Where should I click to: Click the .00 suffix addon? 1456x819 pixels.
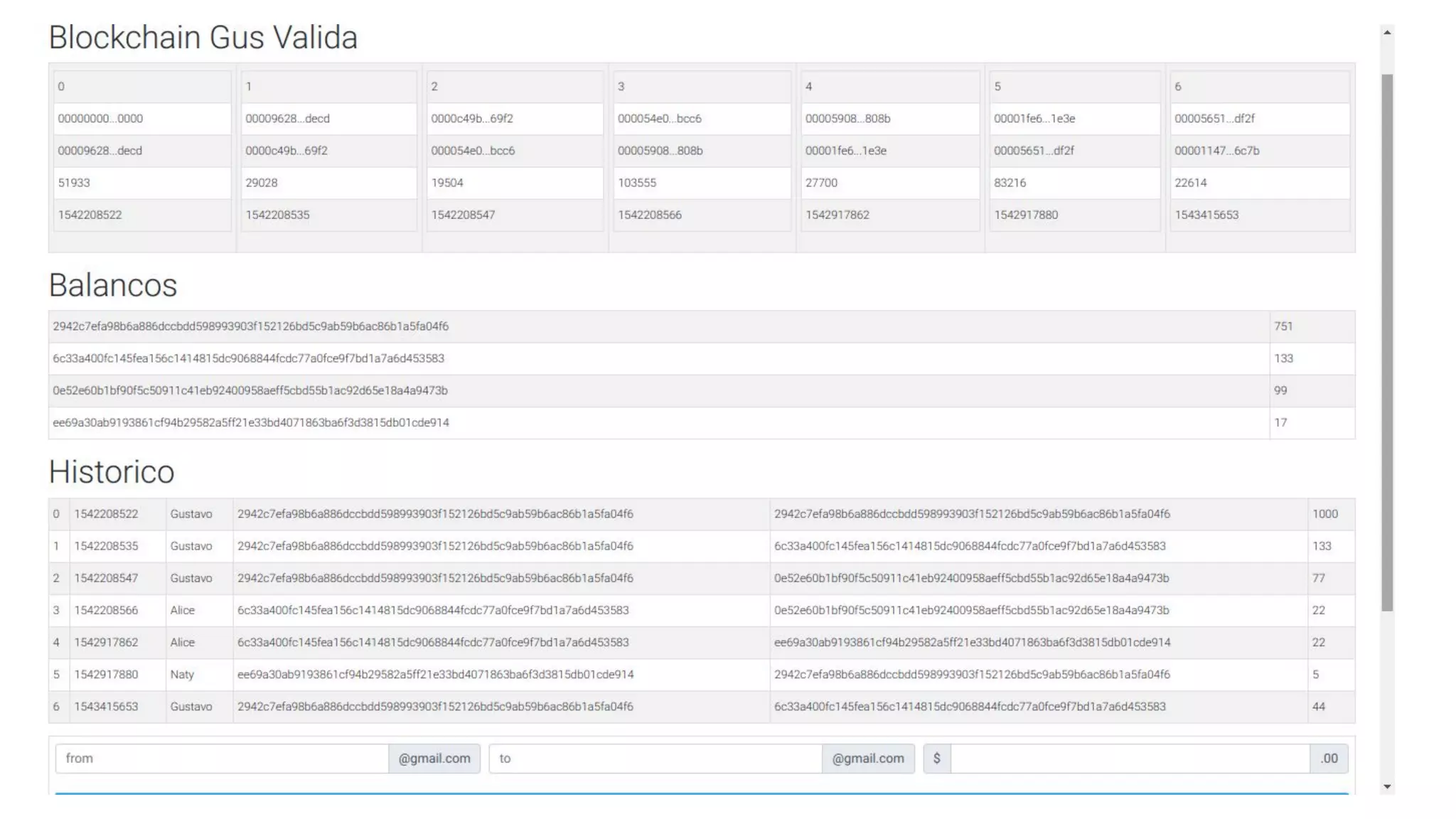click(x=1329, y=759)
